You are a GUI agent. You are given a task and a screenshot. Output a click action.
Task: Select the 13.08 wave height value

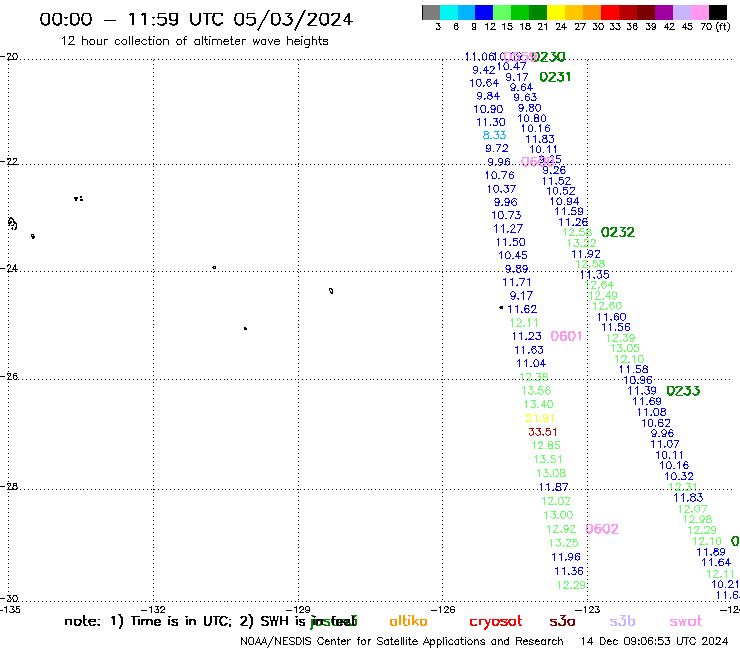pyautogui.click(x=551, y=473)
